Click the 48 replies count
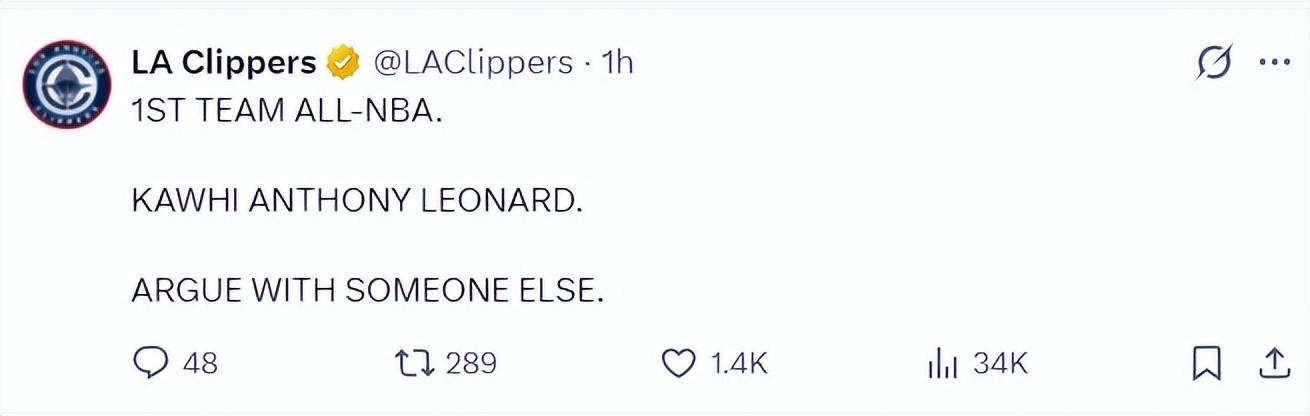The image size is (1310, 416). pos(200,363)
